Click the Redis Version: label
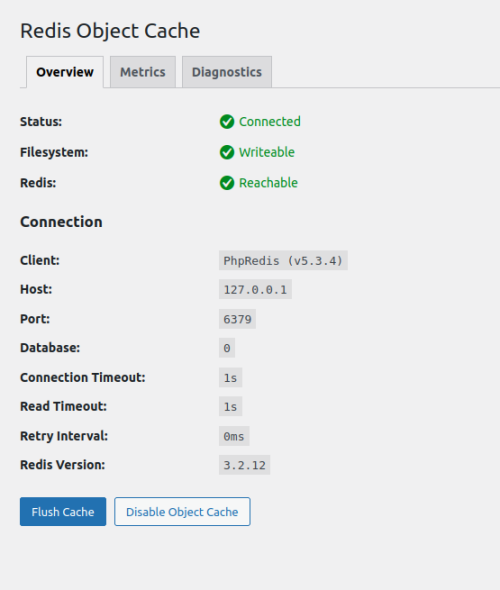 point(62,465)
